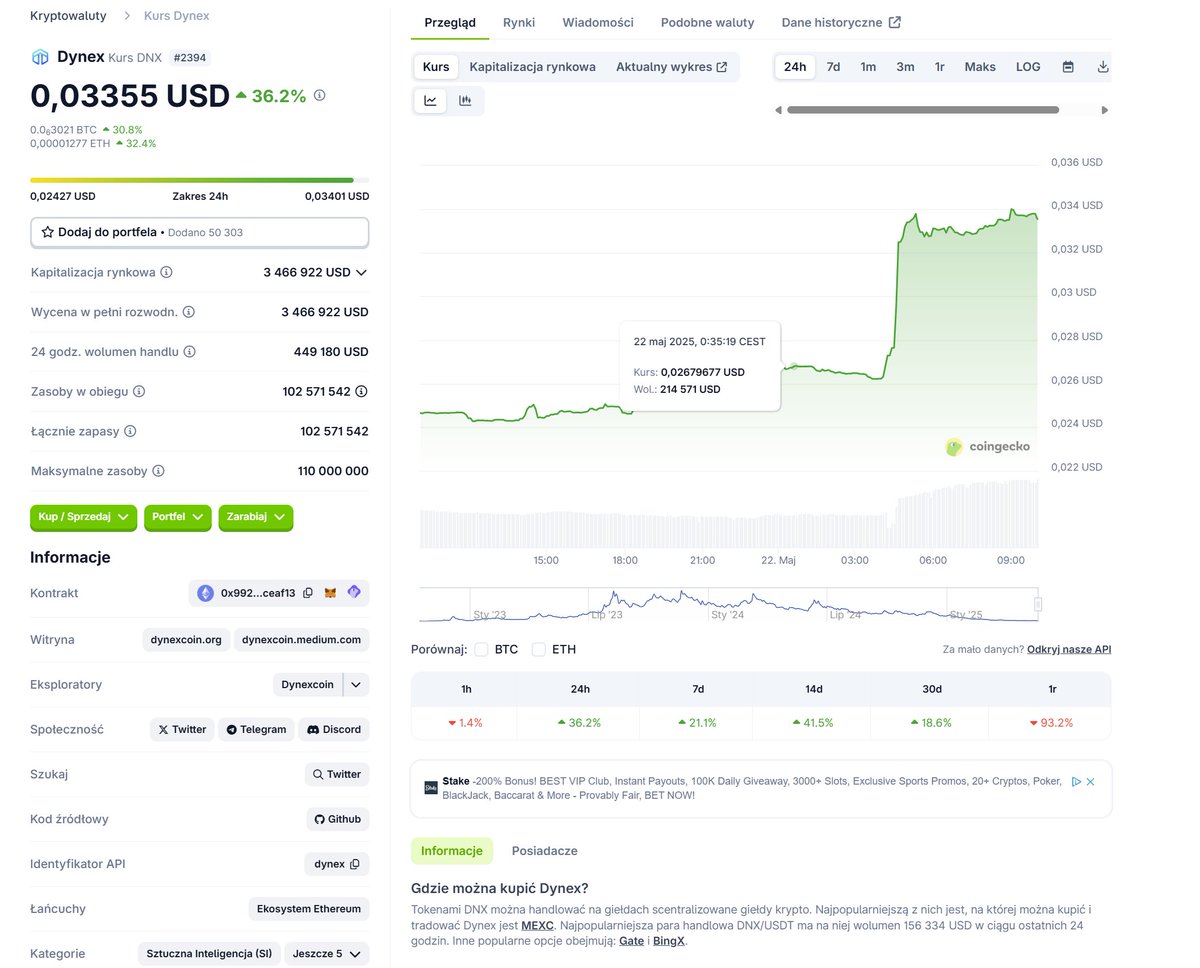Click the Ethereum logo in the contract row
This screenshot has height=968, width=1200.
point(206,593)
